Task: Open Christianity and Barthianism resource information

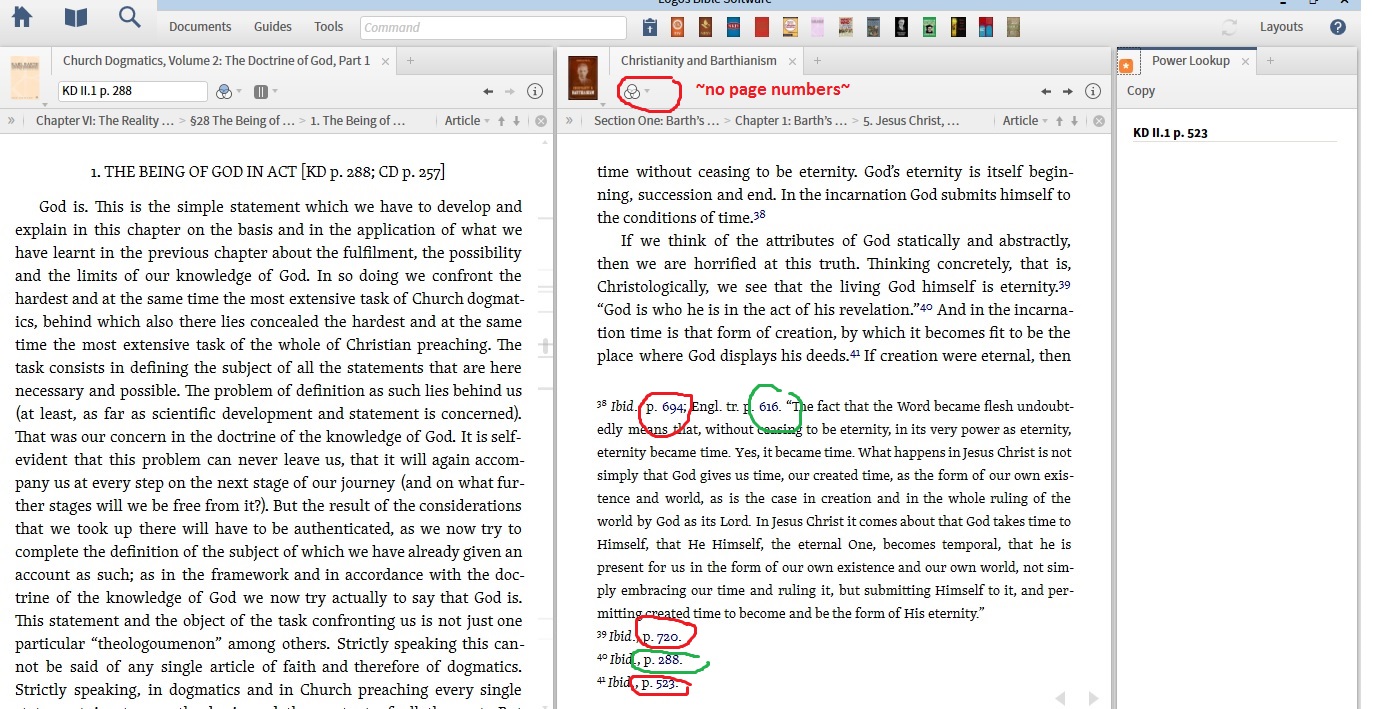Action: coord(1093,91)
